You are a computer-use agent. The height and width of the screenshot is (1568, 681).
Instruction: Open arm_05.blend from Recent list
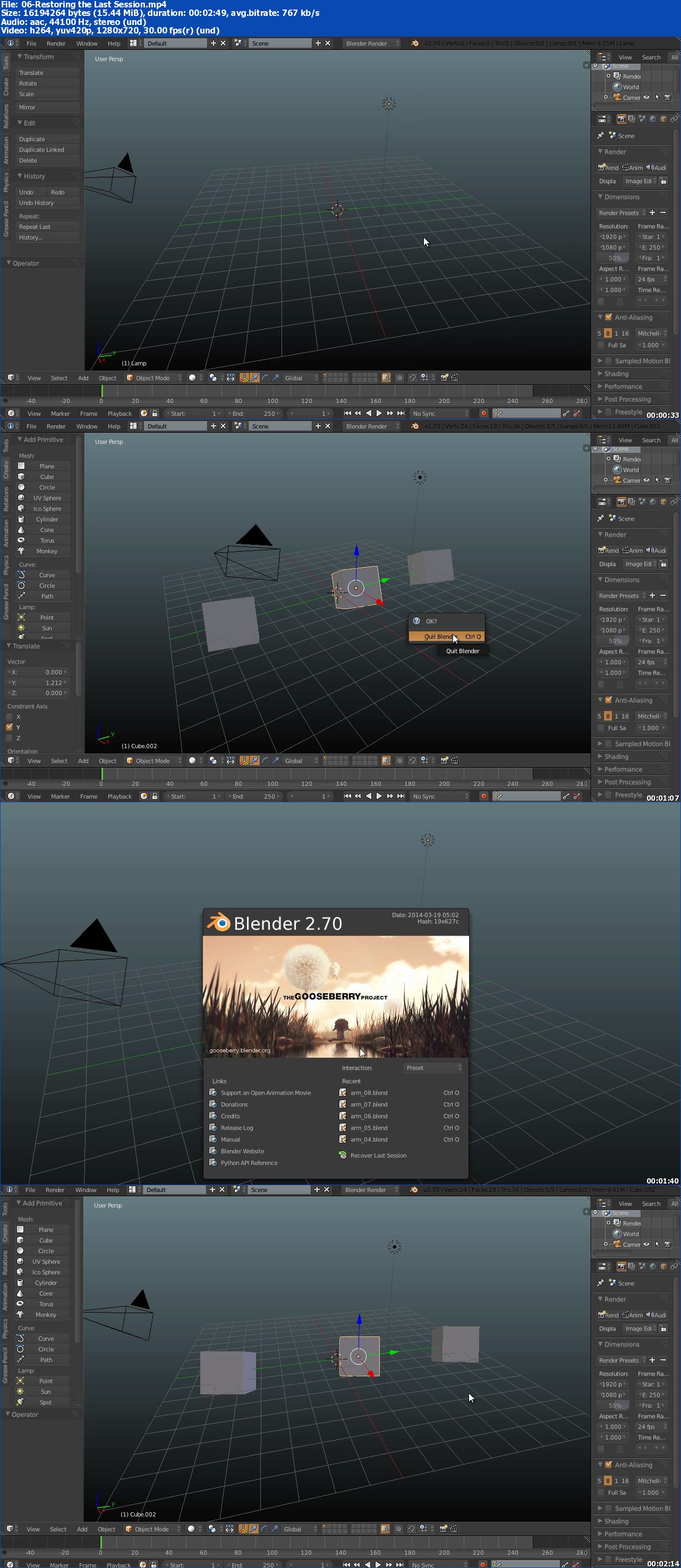click(369, 1128)
